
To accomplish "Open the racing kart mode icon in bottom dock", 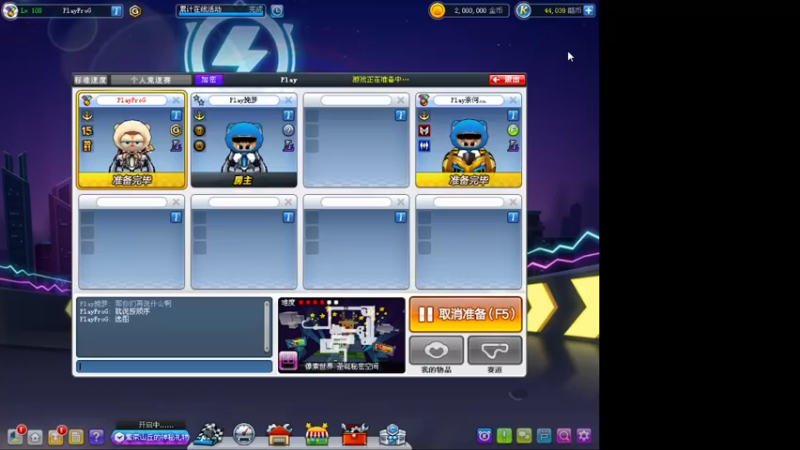I will click(209, 435).
